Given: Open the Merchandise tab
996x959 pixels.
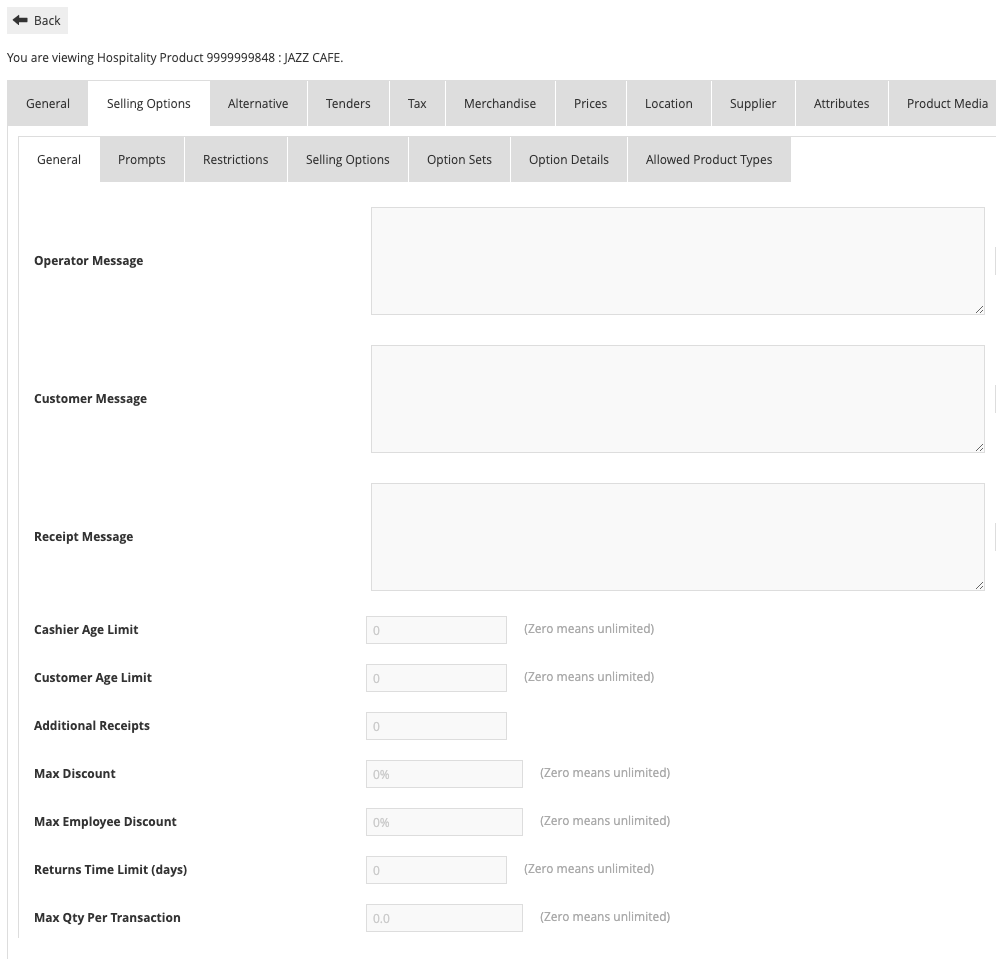Looking at the screenshot, I should click(500, 104).
